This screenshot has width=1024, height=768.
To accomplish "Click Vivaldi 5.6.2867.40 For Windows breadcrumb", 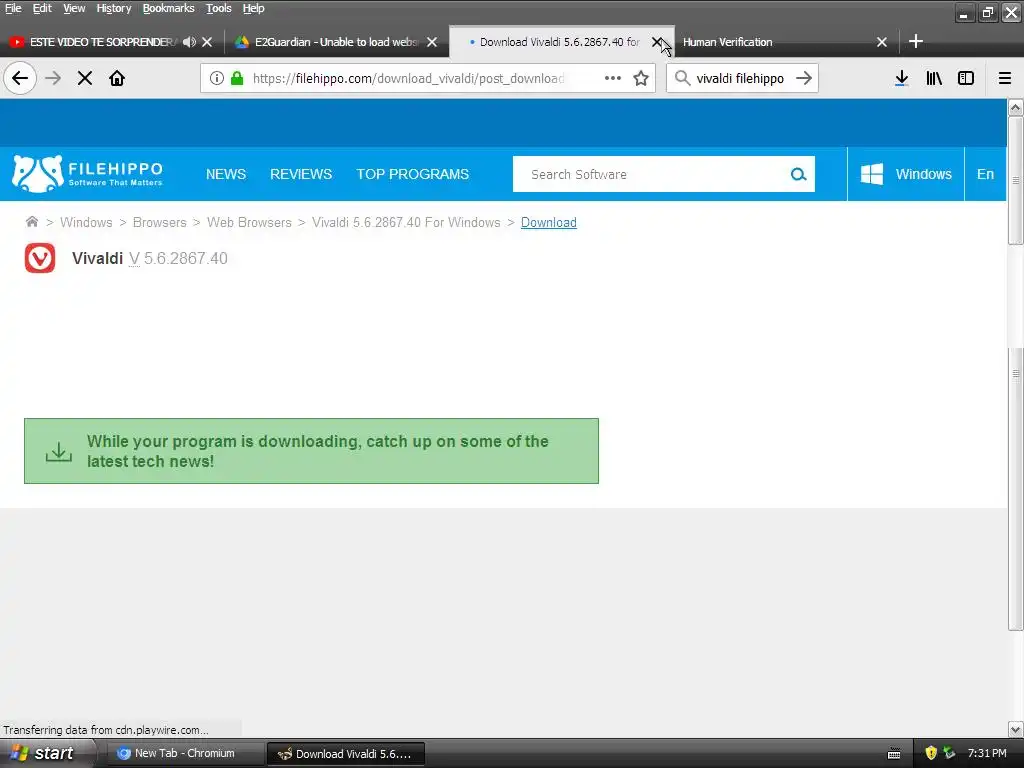I will [406, 223].
